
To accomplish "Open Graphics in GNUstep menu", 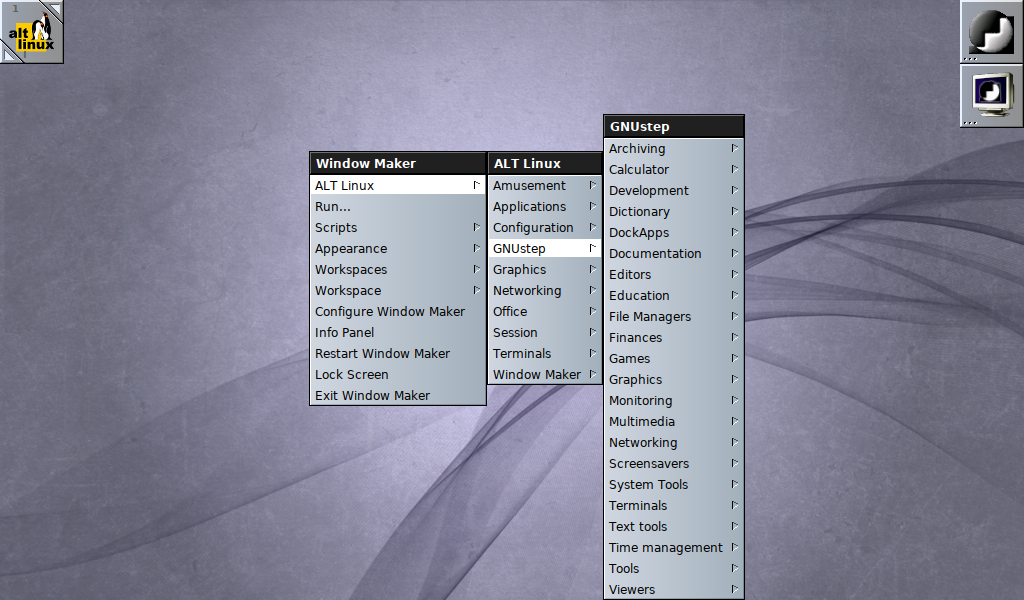I will (674, 379).
